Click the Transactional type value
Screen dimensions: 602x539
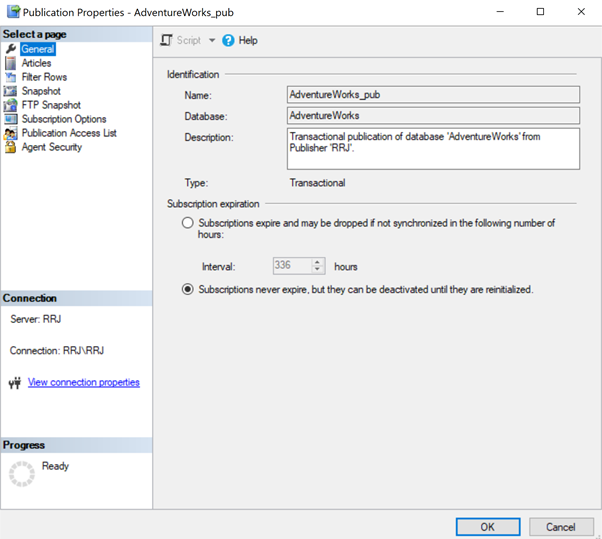tap(317, 183)
